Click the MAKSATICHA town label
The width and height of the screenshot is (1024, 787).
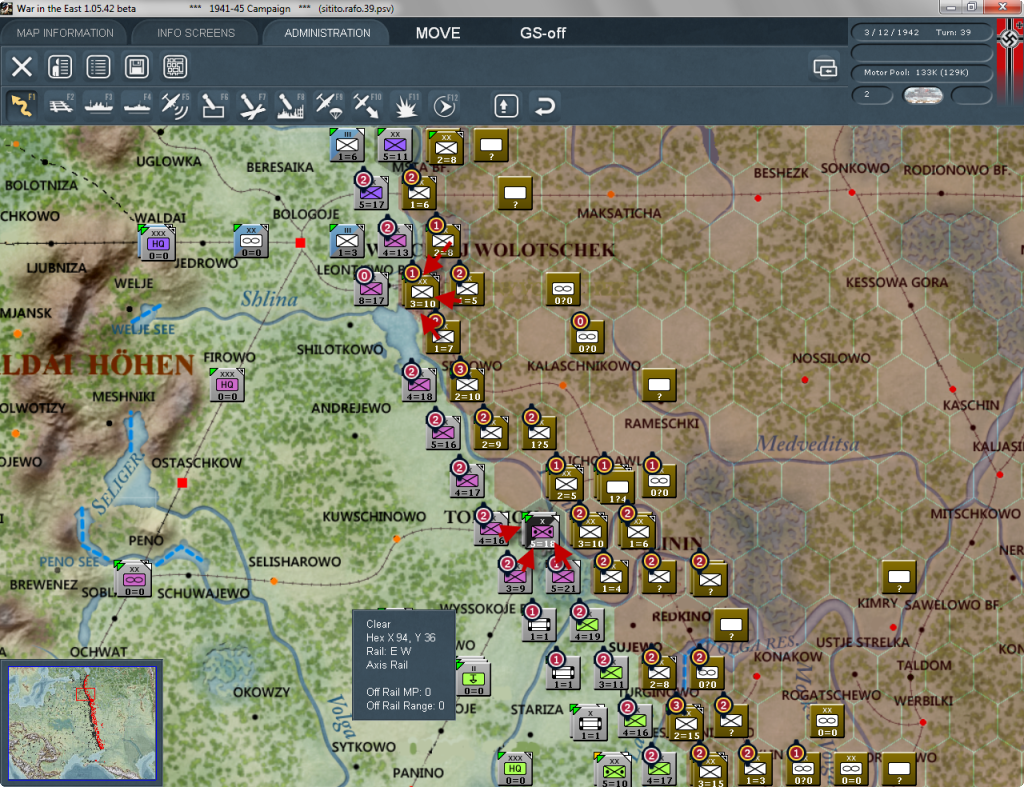pos(619,213)
